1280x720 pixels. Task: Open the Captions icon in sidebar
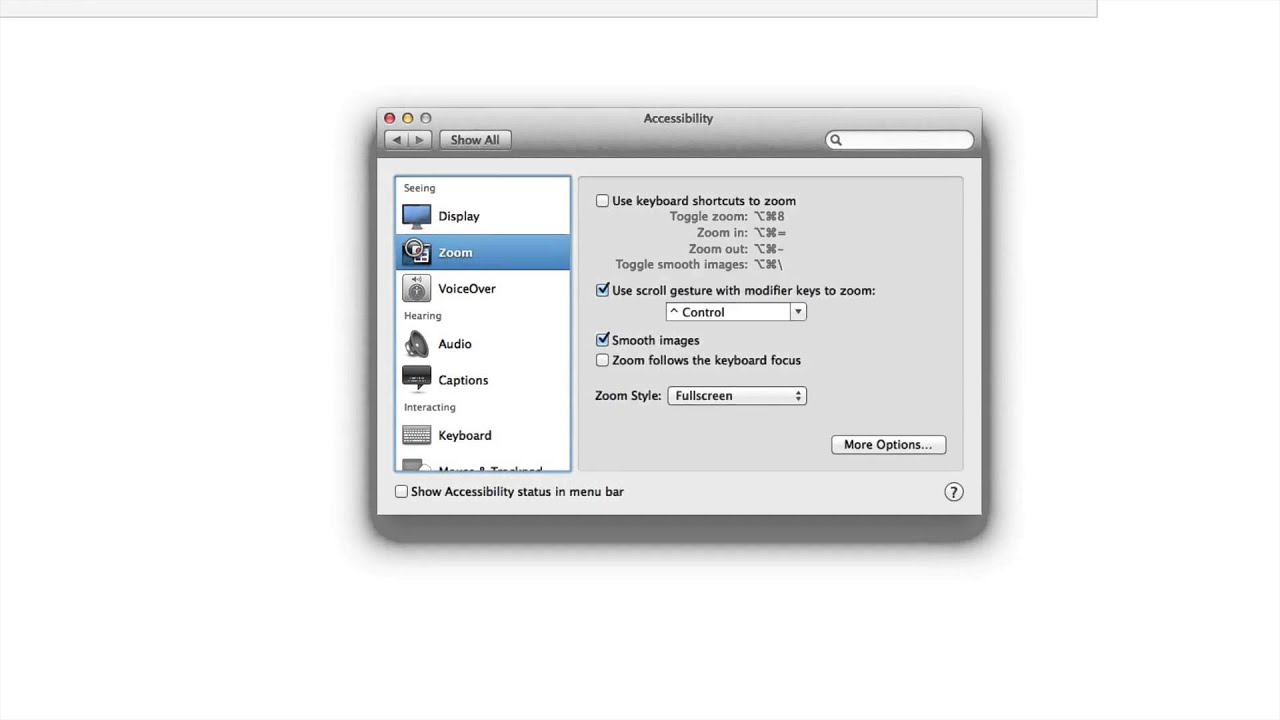tap(416, 380)
